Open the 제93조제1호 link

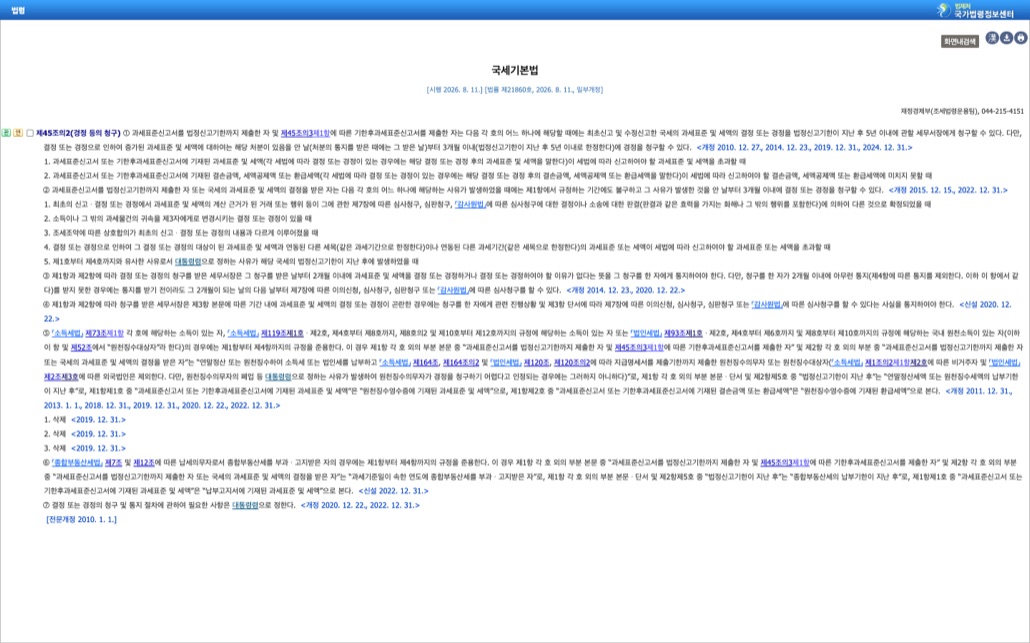683,334
